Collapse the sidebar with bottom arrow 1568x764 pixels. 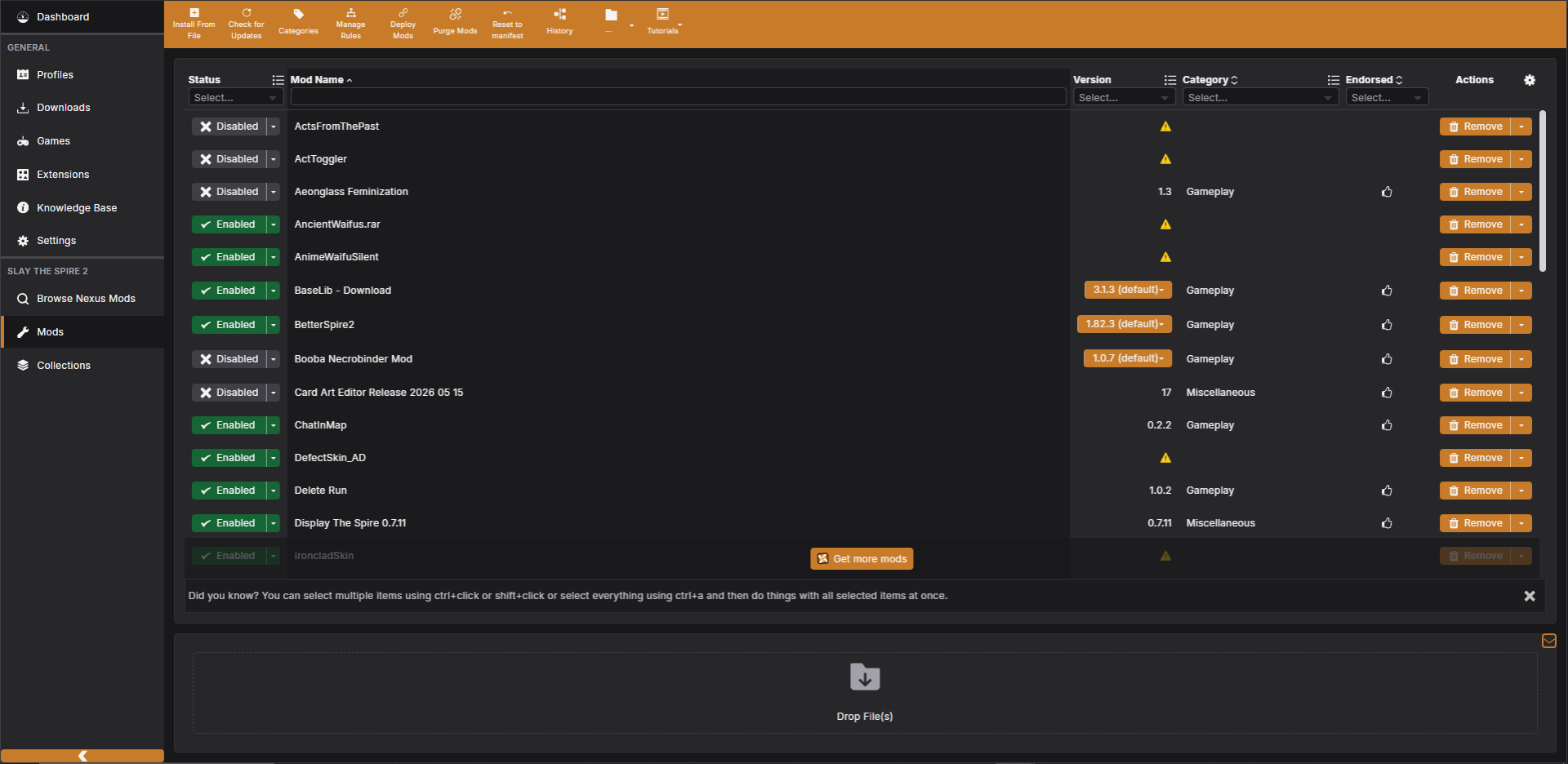(x=82, y=756)
